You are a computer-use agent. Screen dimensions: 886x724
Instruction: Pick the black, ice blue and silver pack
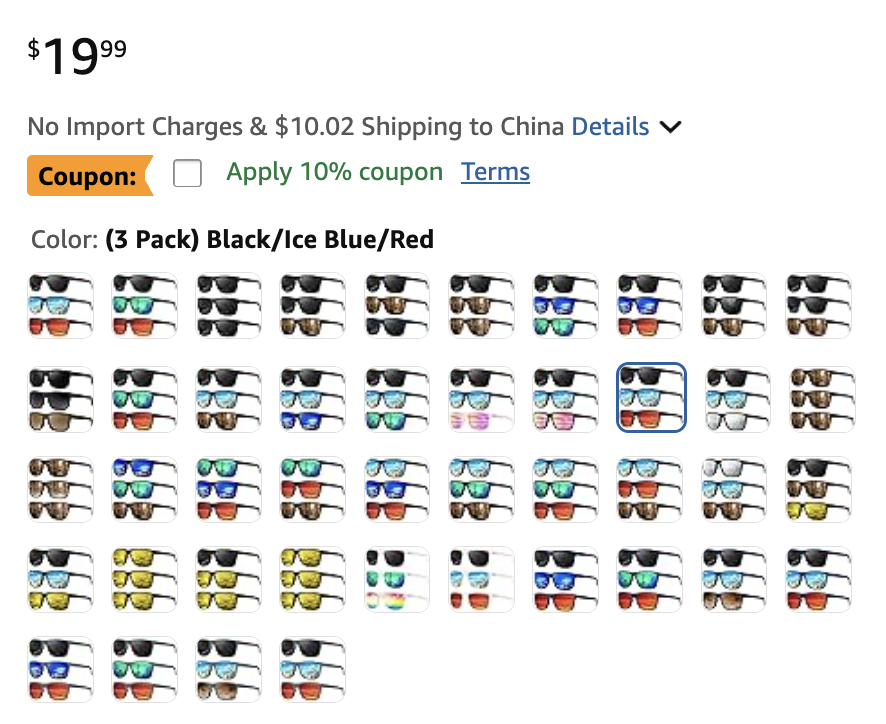(x=735, y=398)
